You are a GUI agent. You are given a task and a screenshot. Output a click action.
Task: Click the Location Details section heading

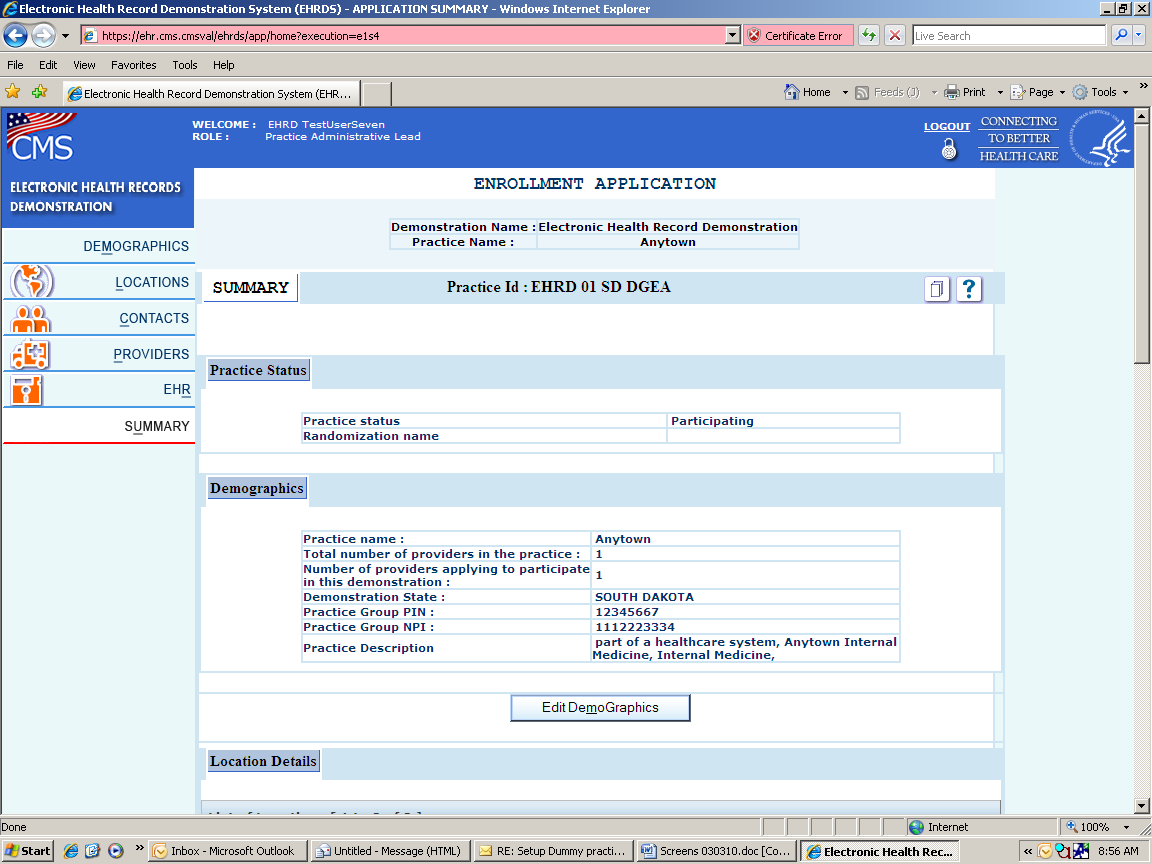[263, 761]
